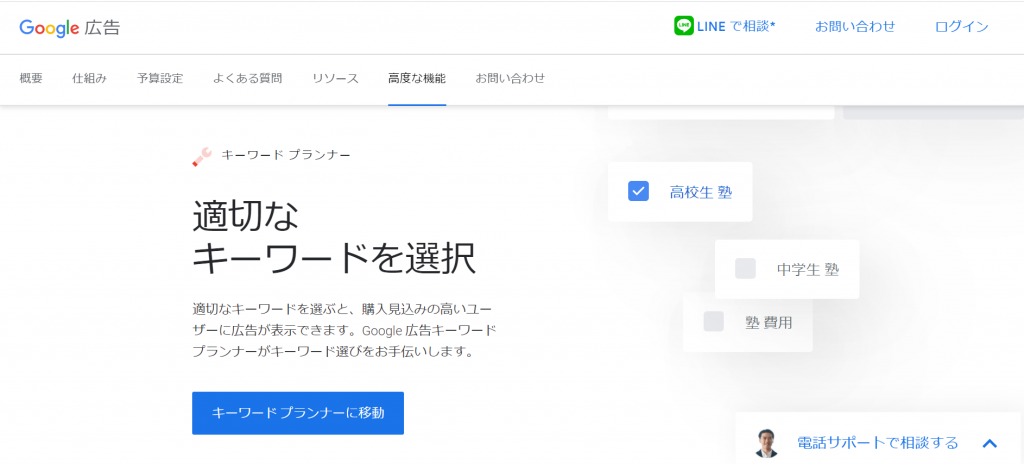Open the 仕組み tab

(x=89, y=78)
